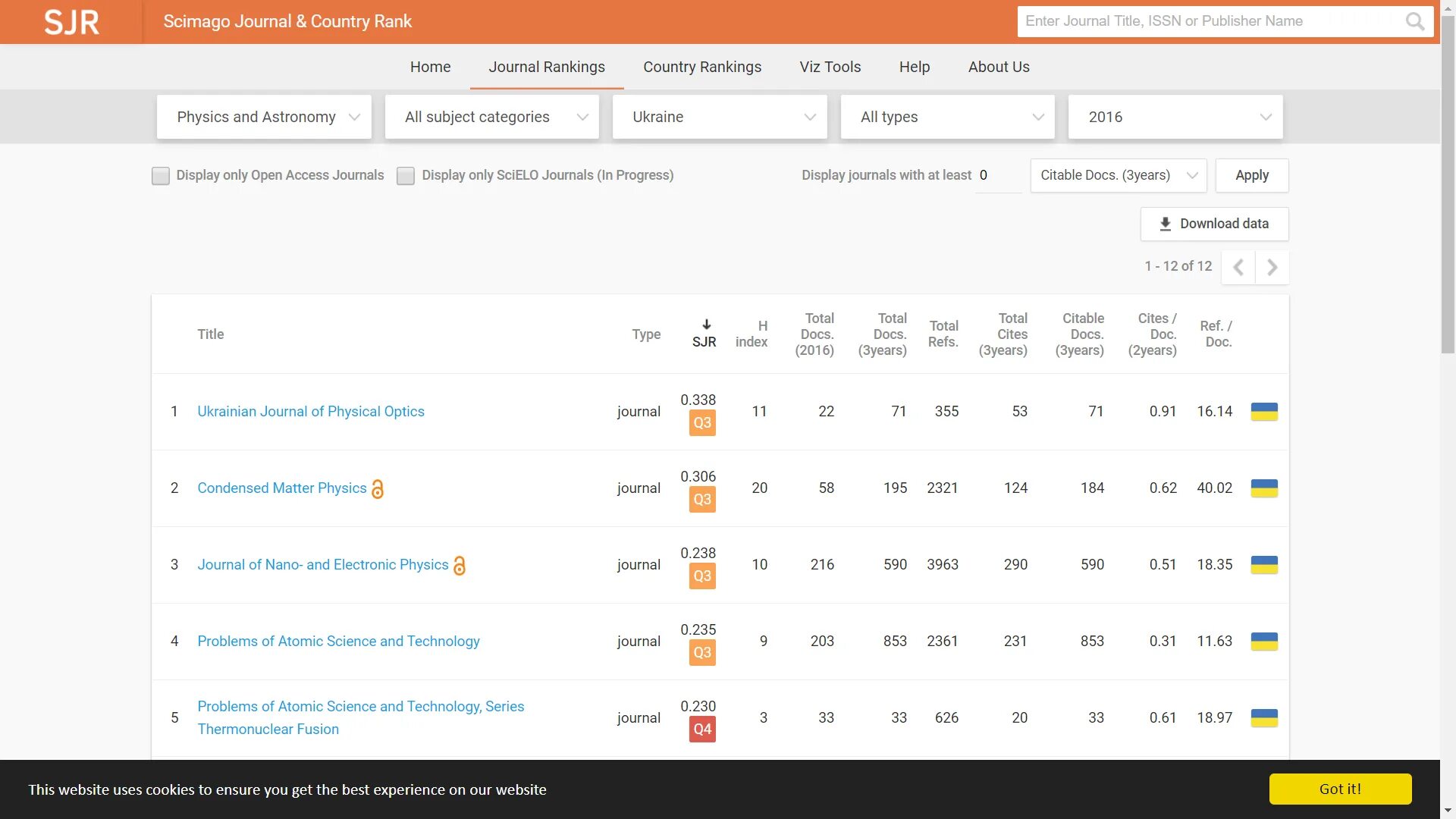This screenshot has height=819, width=1456.
Task: Click Ukraine flag in Ukrainian Journal of Physical Optics row
Action: click(1264, 412)
